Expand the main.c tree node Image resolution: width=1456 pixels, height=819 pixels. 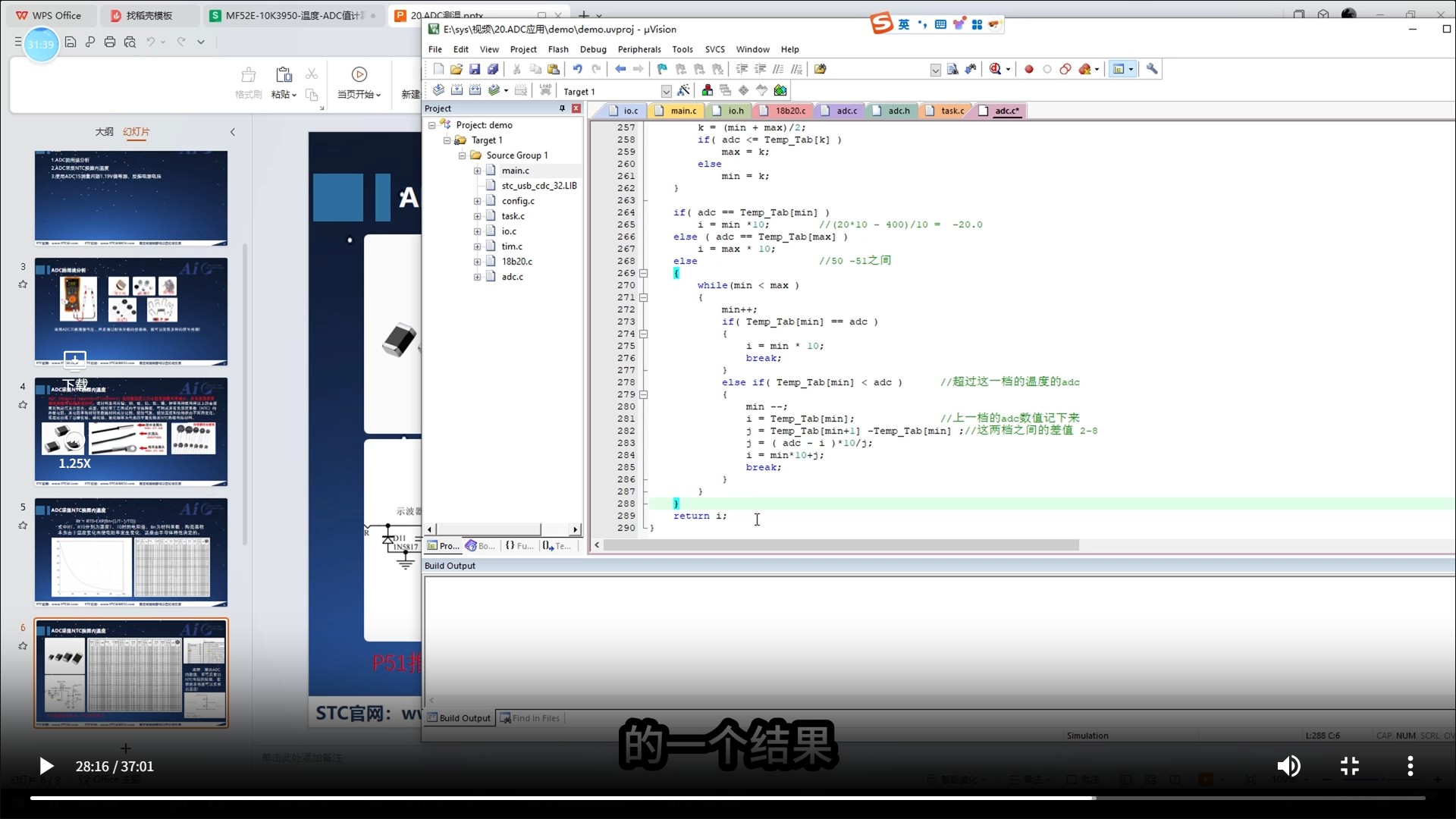(x=477, y=171)
